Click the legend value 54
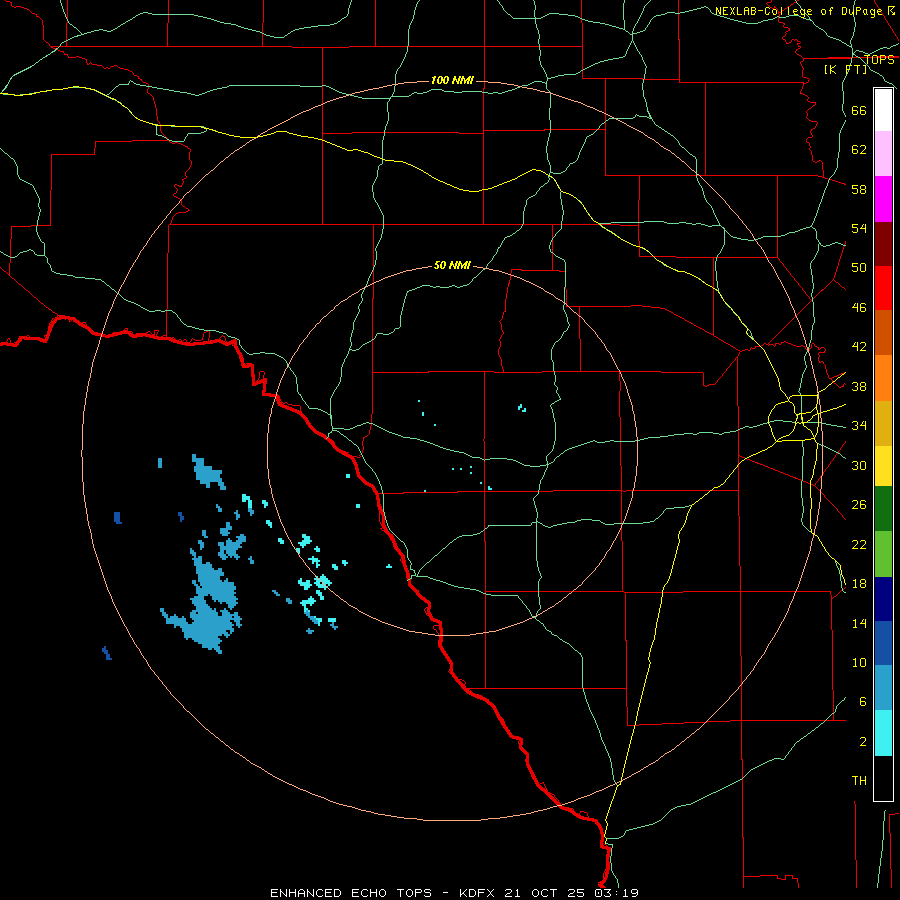The width and height of the screenshot is (900, 900). [859, 228]
